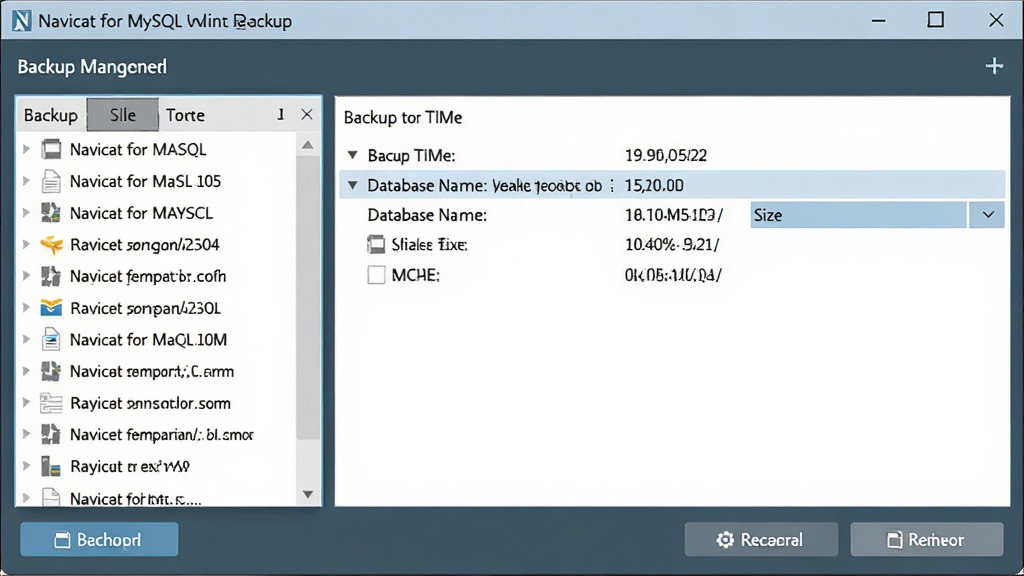Click the Recaoral button
Viewport: 1024px width, 576px height.
pos(761,539)
